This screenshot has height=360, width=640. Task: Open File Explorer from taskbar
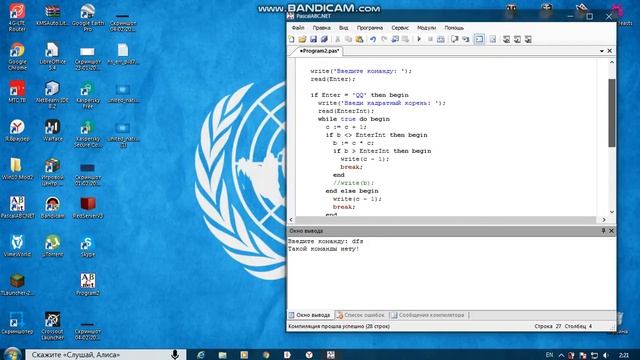tap(222, 355)
